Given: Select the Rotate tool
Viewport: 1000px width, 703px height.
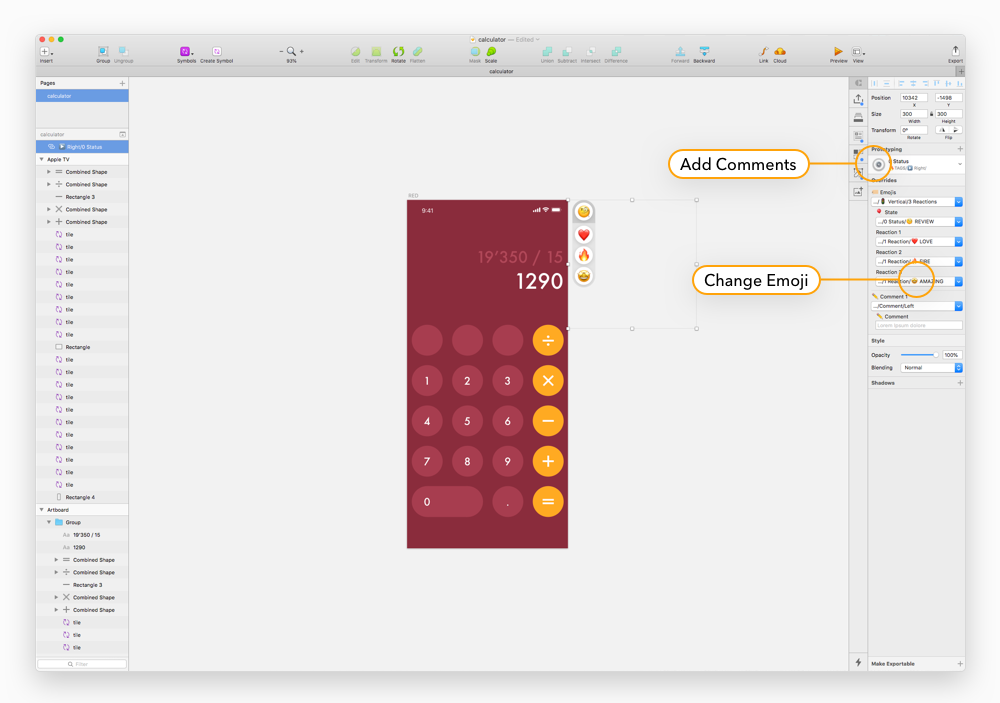Looking at the screenshot, I should (399, 51).
